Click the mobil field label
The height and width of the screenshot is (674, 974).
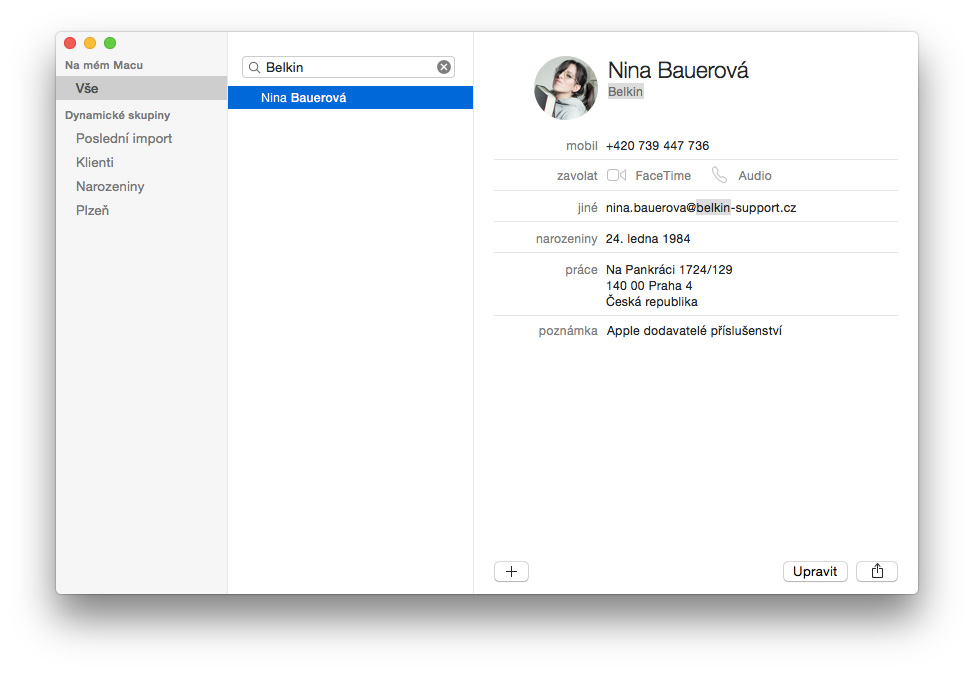coord(581,145)
